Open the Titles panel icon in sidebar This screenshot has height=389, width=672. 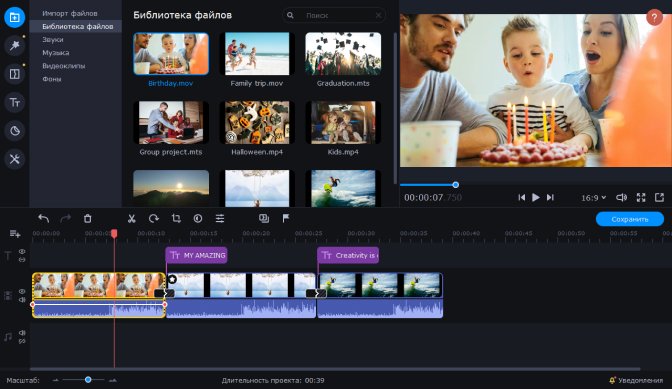pos(15,102)
